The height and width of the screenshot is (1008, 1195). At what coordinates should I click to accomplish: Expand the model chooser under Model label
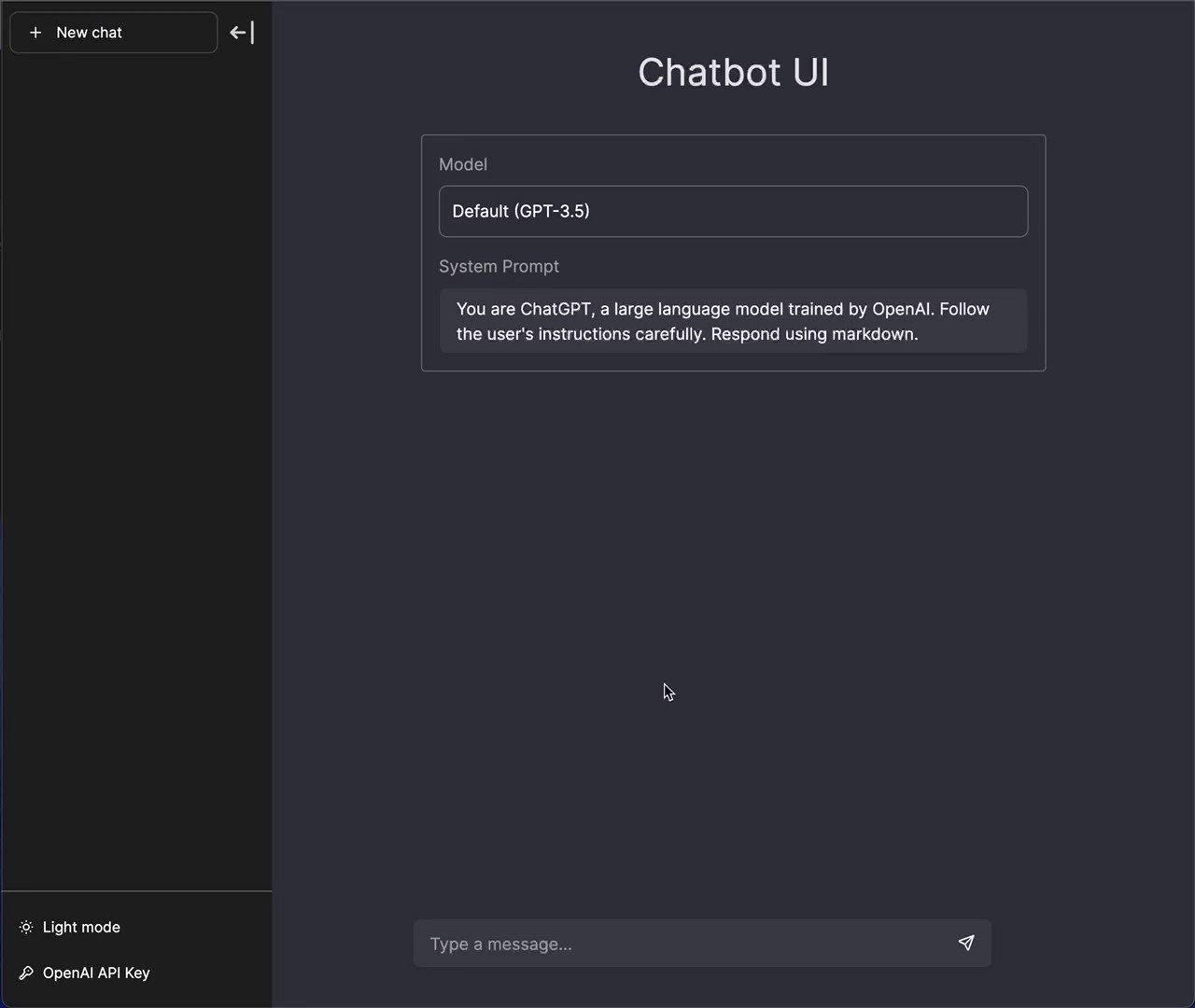[733, 211]
